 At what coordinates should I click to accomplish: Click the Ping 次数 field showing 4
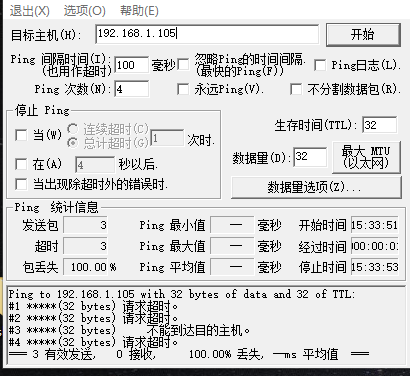click(131, 89)
